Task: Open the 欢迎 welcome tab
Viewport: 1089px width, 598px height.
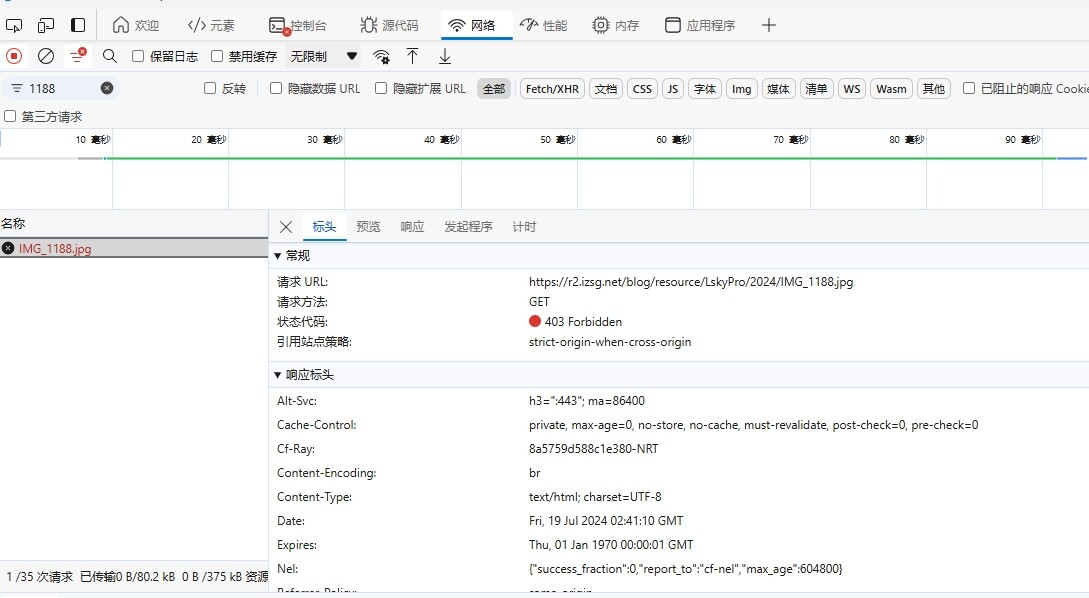Action: point(135,26)
